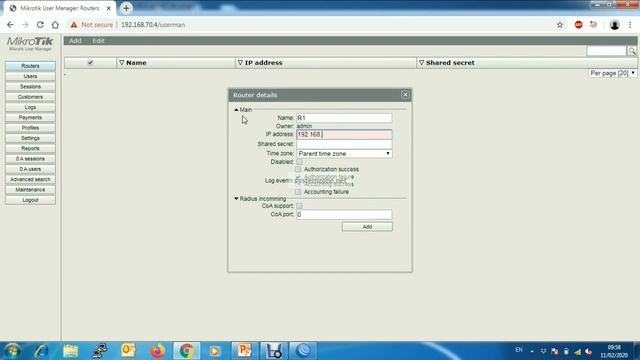Viewport: 640px width, 360px height.
Task: Open Advanced search
Action: click(x=30, y=180)
